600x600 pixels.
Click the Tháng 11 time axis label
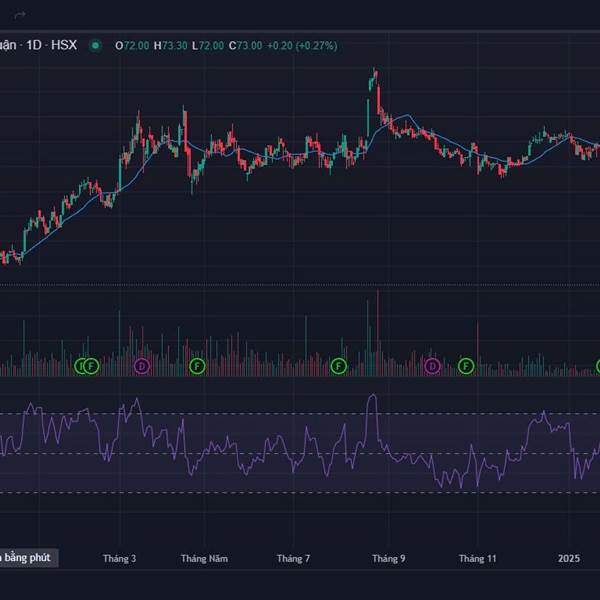coord(478,559)
